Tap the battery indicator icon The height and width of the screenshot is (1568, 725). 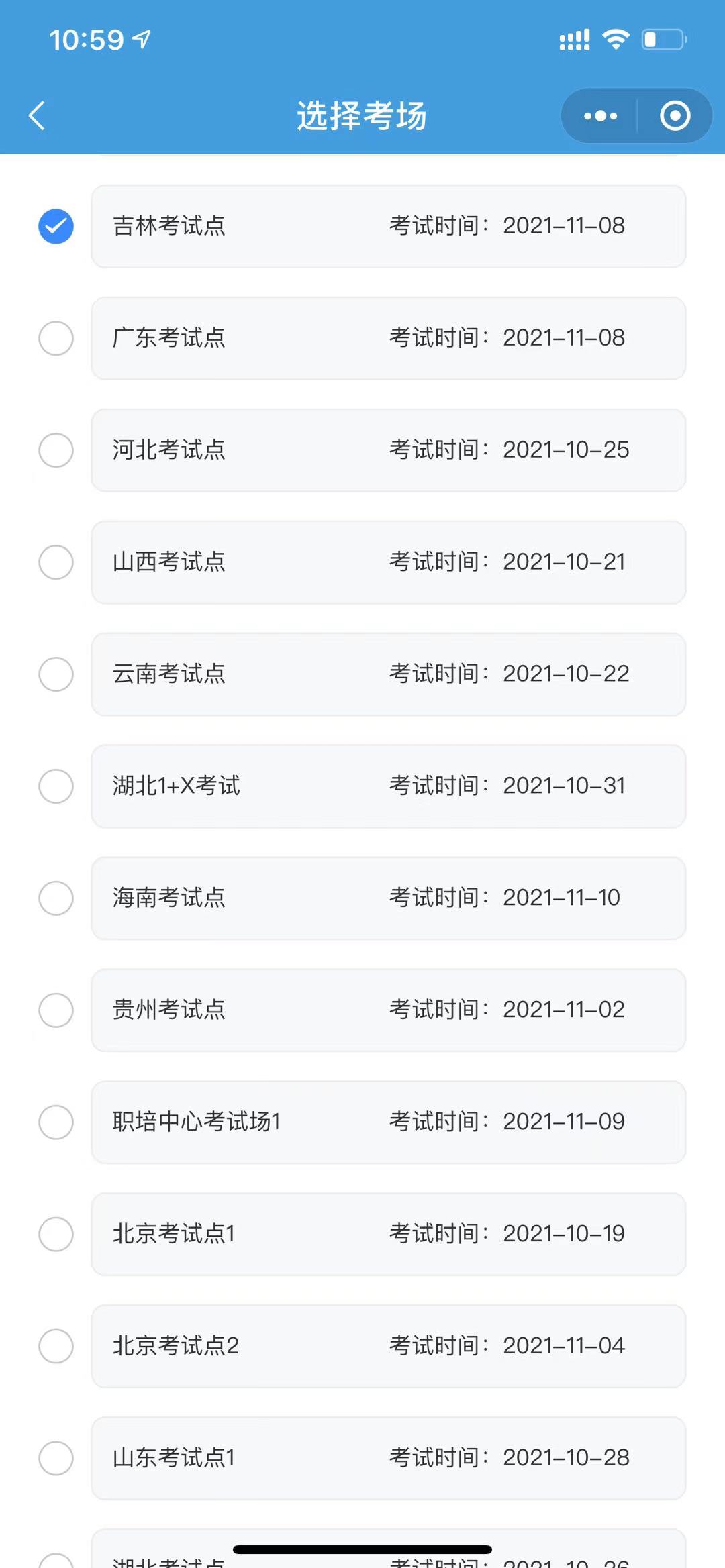pyautogui.click(x=664, y=39)
